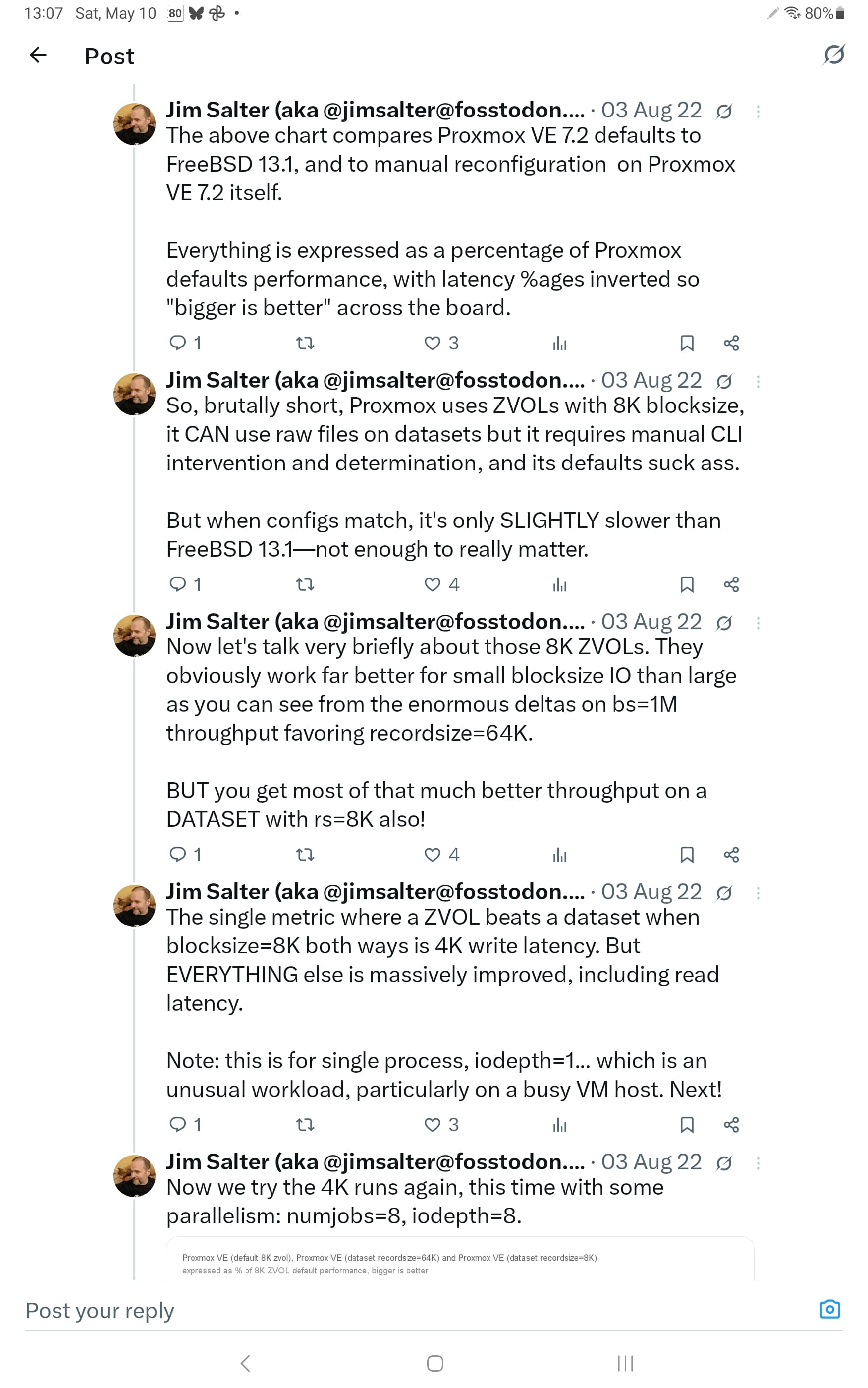The width and height of the screenshot is (868, 1388).
Task: Open the Android recent apps button
Action: tap(625, 1363)
